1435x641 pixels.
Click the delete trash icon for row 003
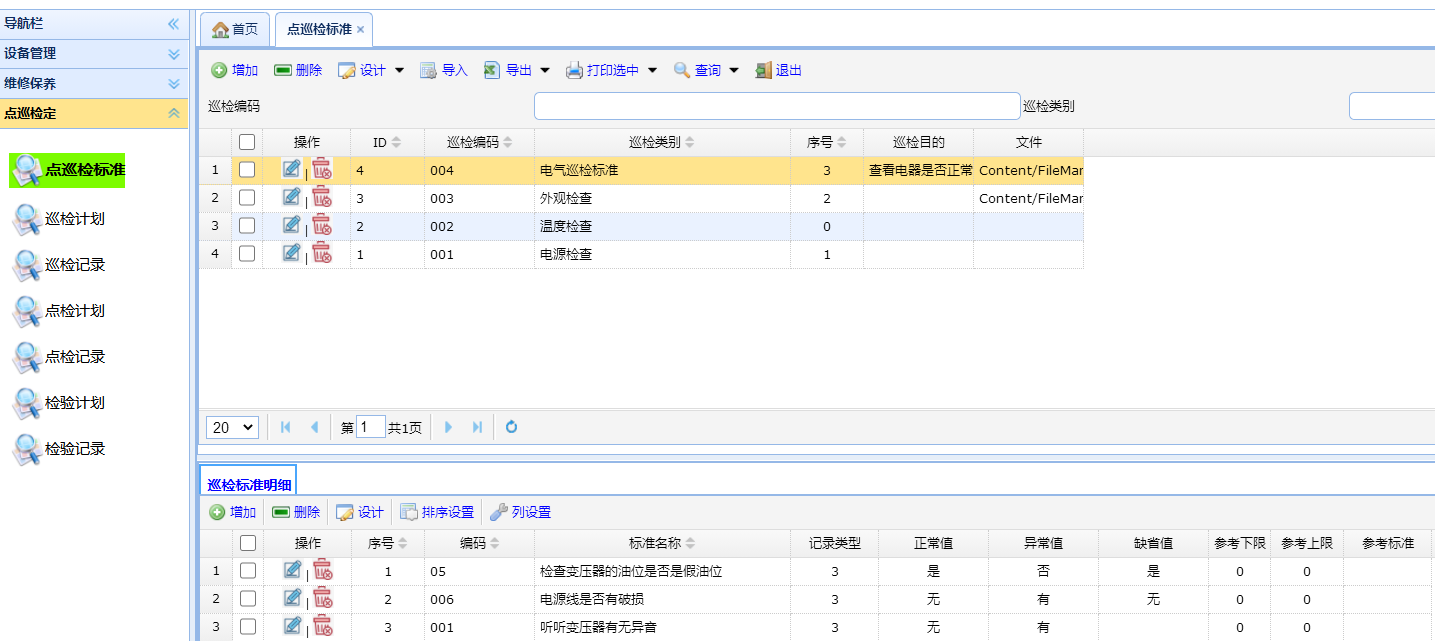point(321,197)
